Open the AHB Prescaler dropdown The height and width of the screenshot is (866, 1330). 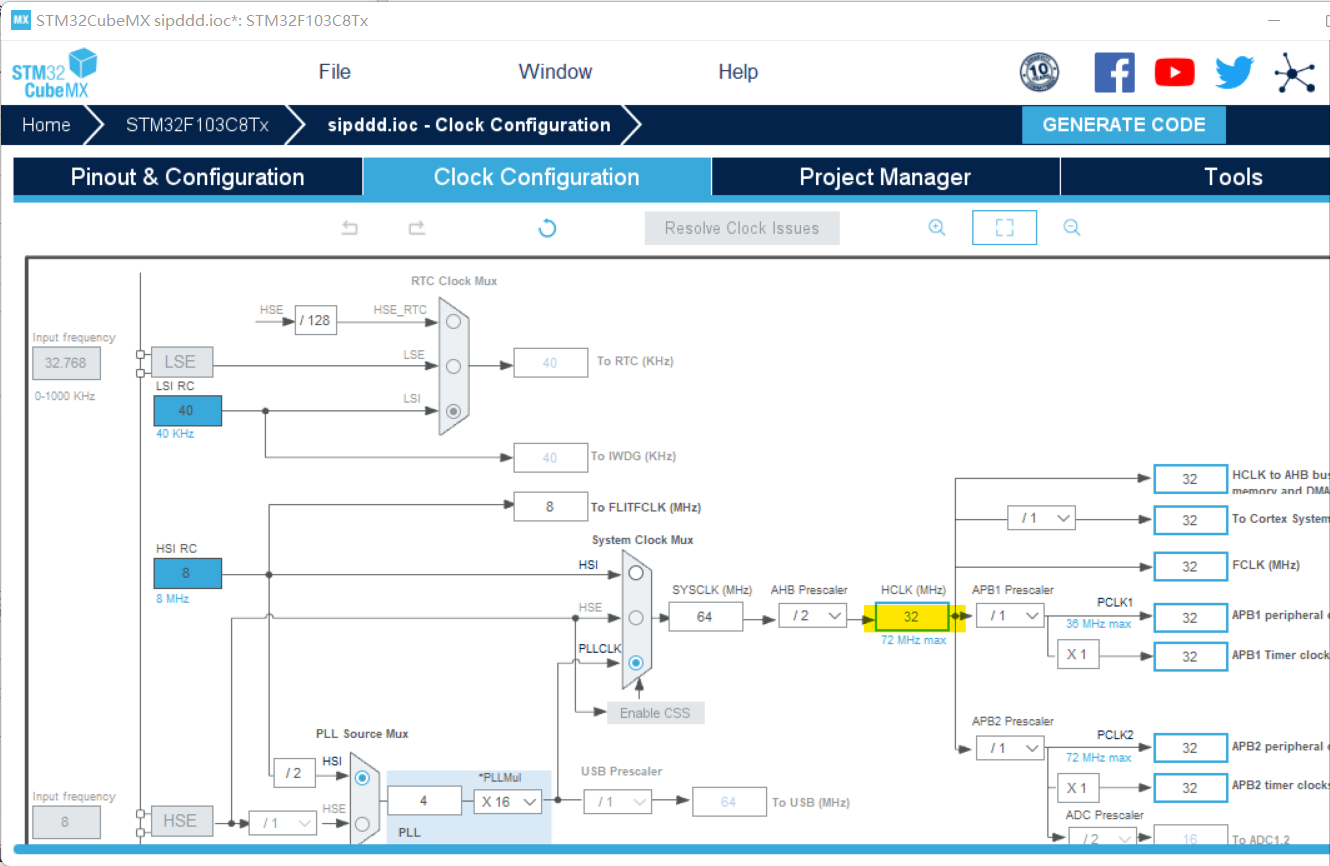click(x=813, y=616)
